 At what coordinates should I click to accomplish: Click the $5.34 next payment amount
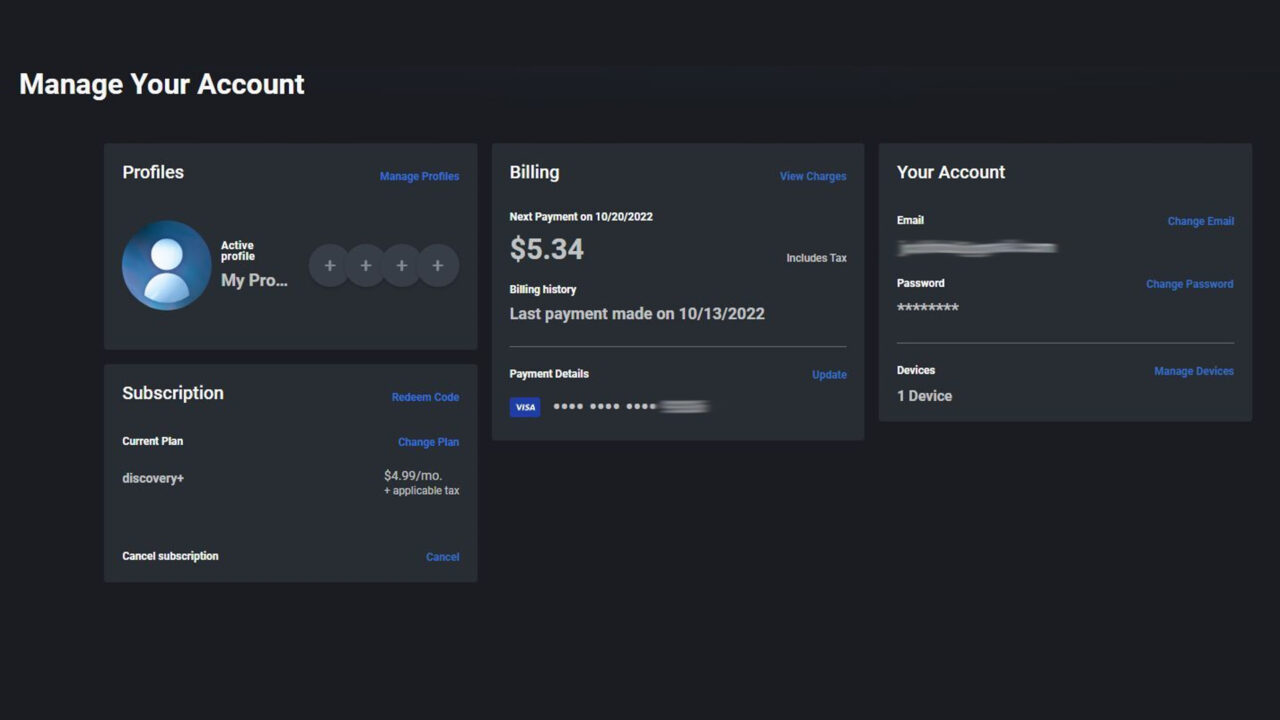point(547,249)
